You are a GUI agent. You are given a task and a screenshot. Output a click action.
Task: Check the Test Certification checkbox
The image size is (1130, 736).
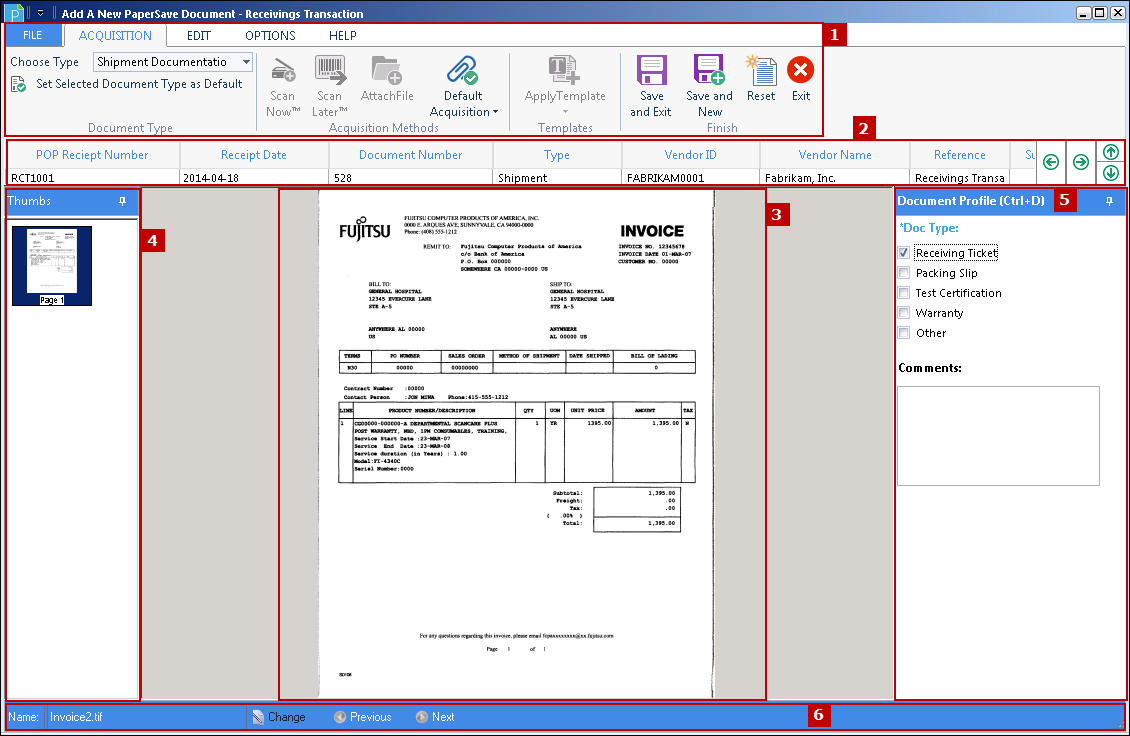(x=904, y=293)
